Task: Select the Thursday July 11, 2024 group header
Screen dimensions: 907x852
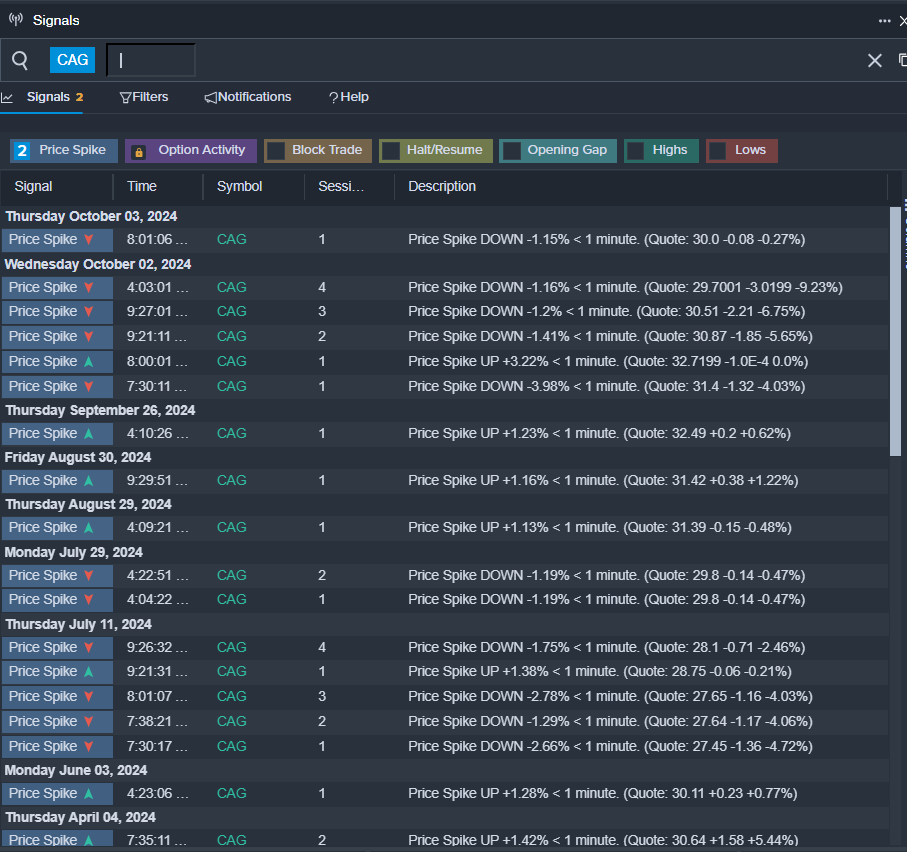Action: click(x=79, y=624)
